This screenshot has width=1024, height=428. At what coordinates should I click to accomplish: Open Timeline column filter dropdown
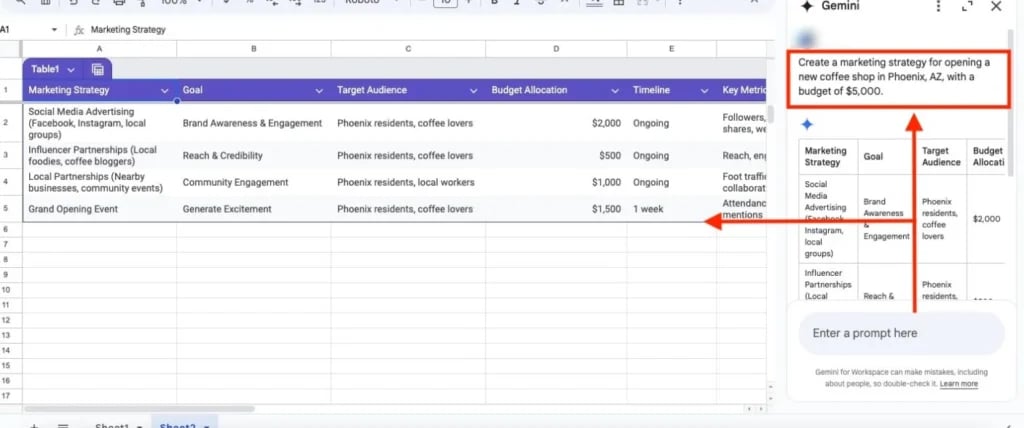click(704, 91)
